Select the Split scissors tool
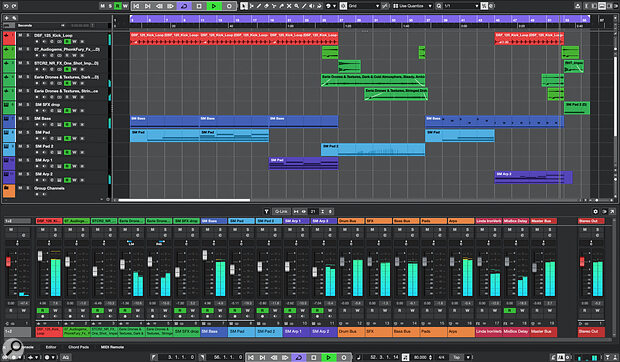 click(274, 6)
